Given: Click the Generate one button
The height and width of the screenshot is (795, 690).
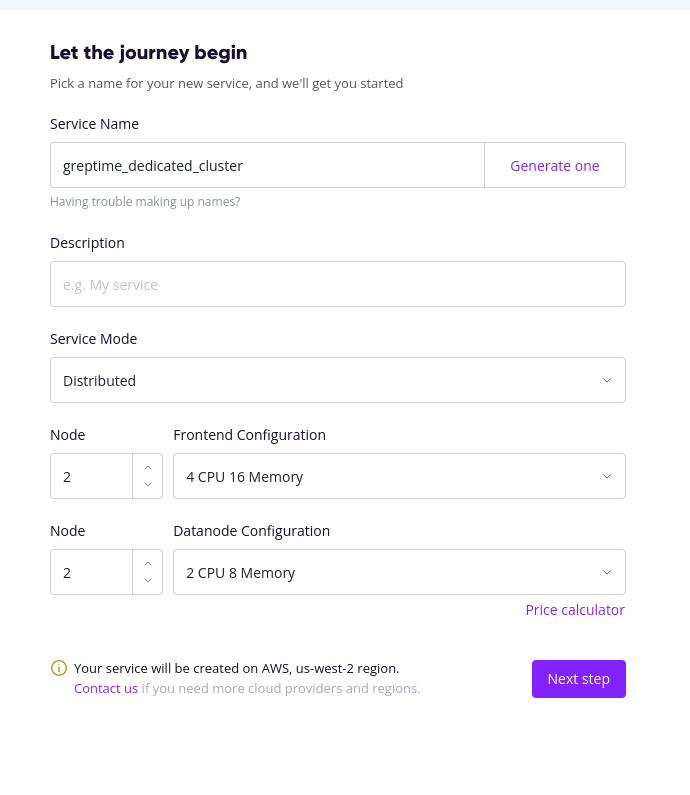Looking at the screenshot, I should [555, 165].
